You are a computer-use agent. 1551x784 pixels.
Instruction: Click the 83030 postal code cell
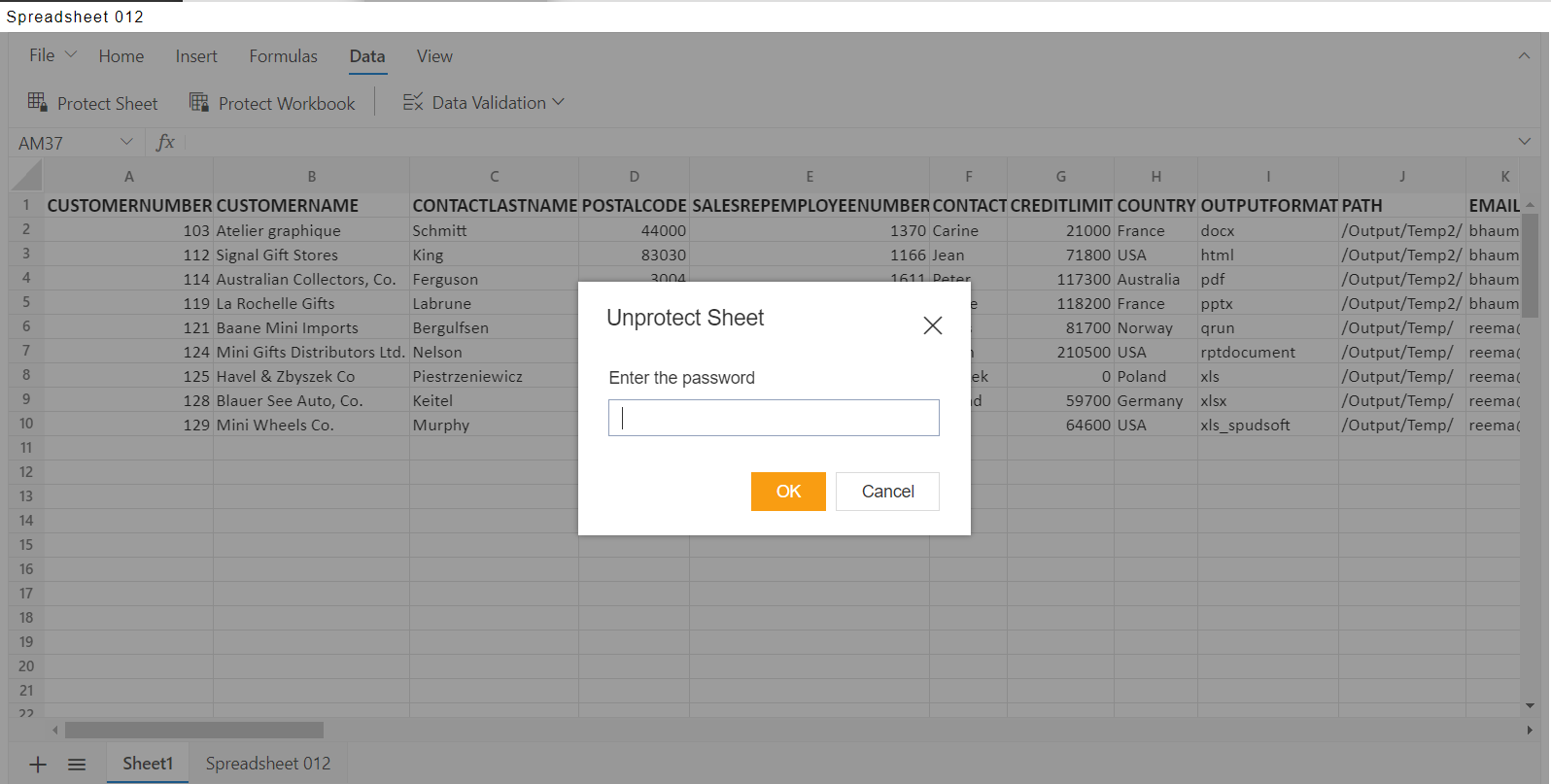click(x=634, y=255)
